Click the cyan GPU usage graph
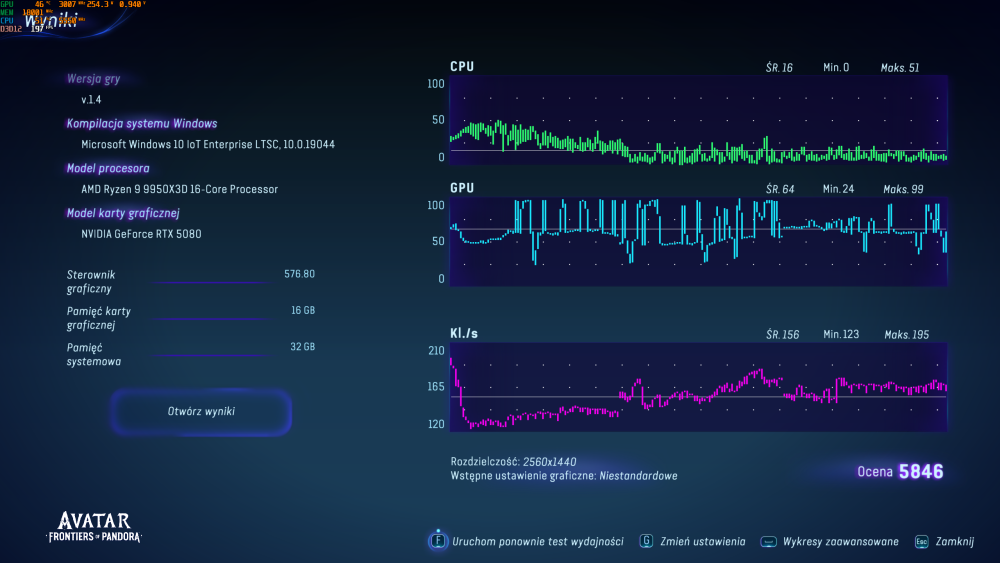This screenshot has width=1000, height=563. [698, 241]
